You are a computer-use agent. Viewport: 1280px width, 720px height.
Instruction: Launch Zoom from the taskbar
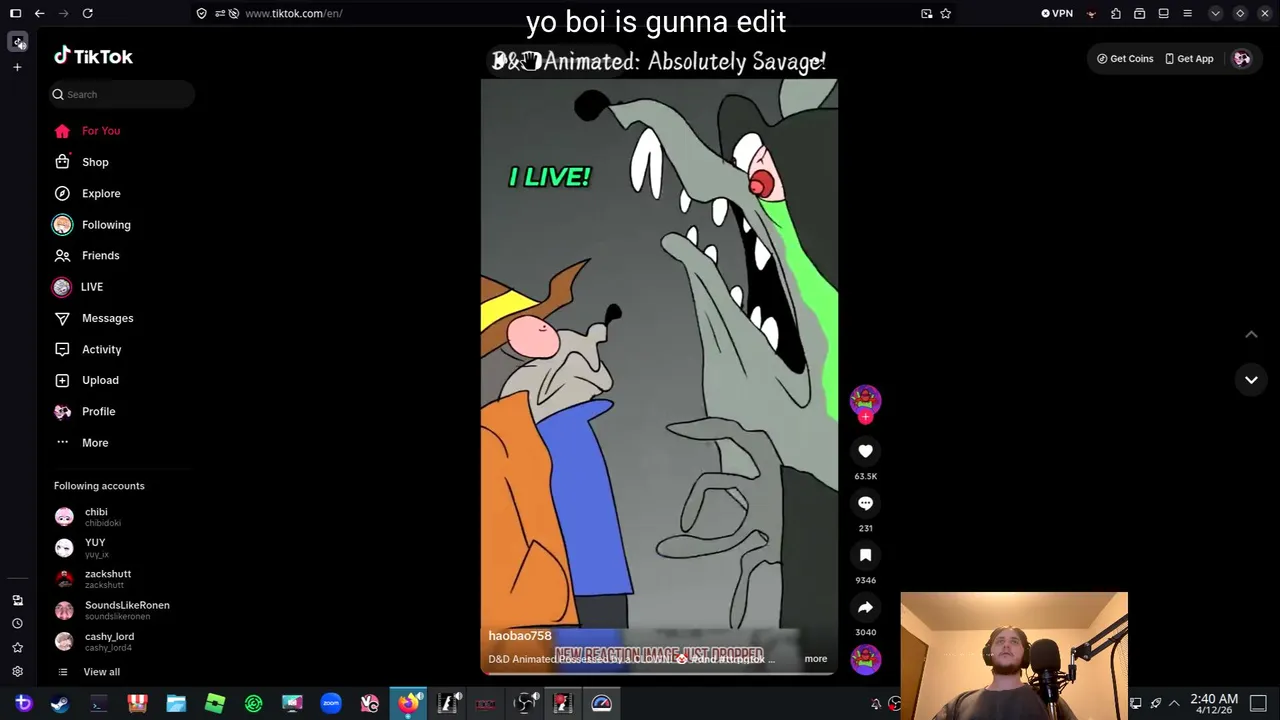point(331,704)
